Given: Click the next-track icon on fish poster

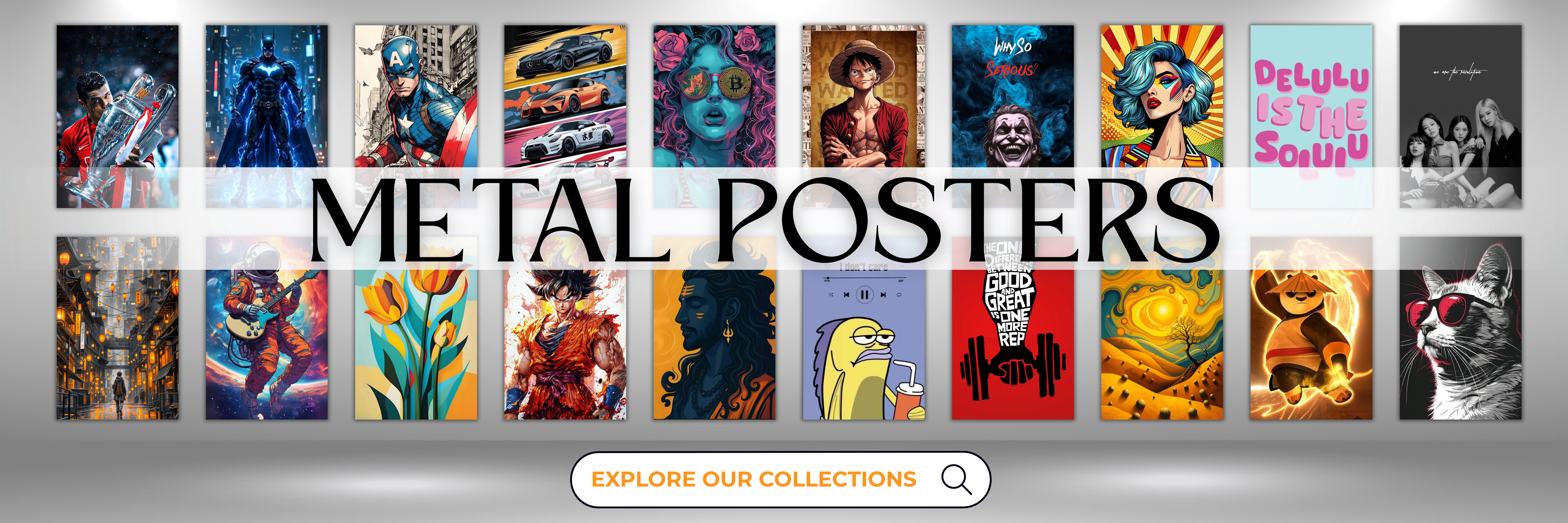Looking at the screenshot, I should 883,295.
